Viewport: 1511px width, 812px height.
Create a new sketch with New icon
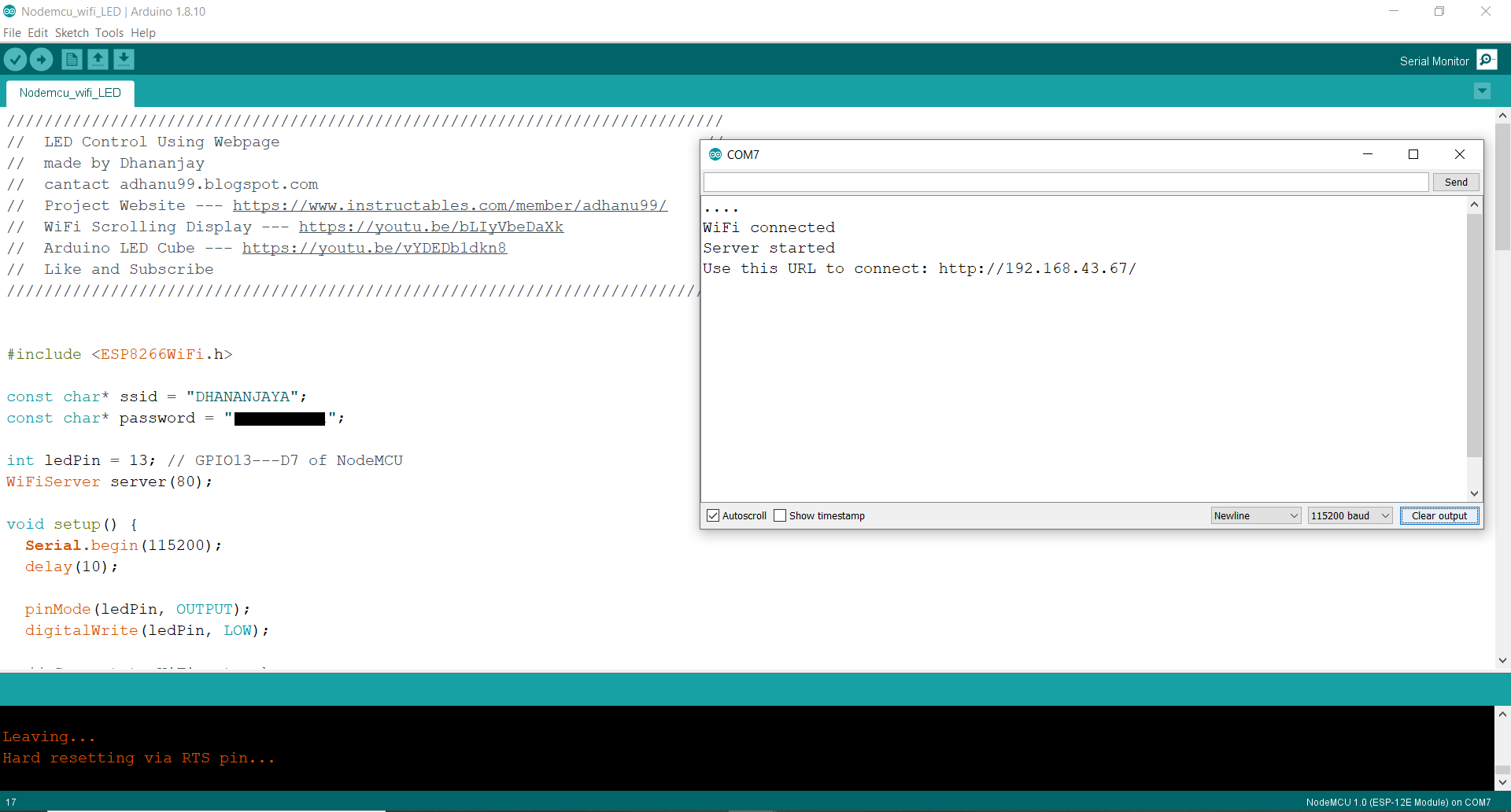pos(72,60)
